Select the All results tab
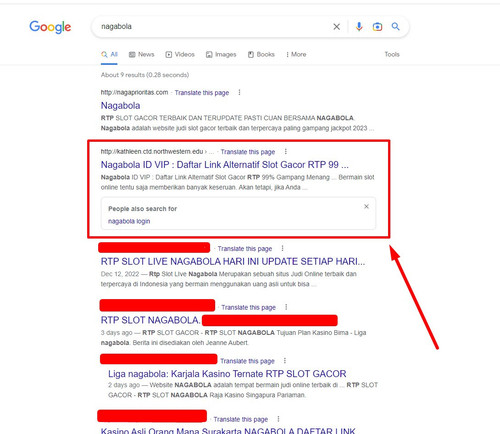Viewport: 500px width, 434px height. pyautogui.click(x=109, y=54)
